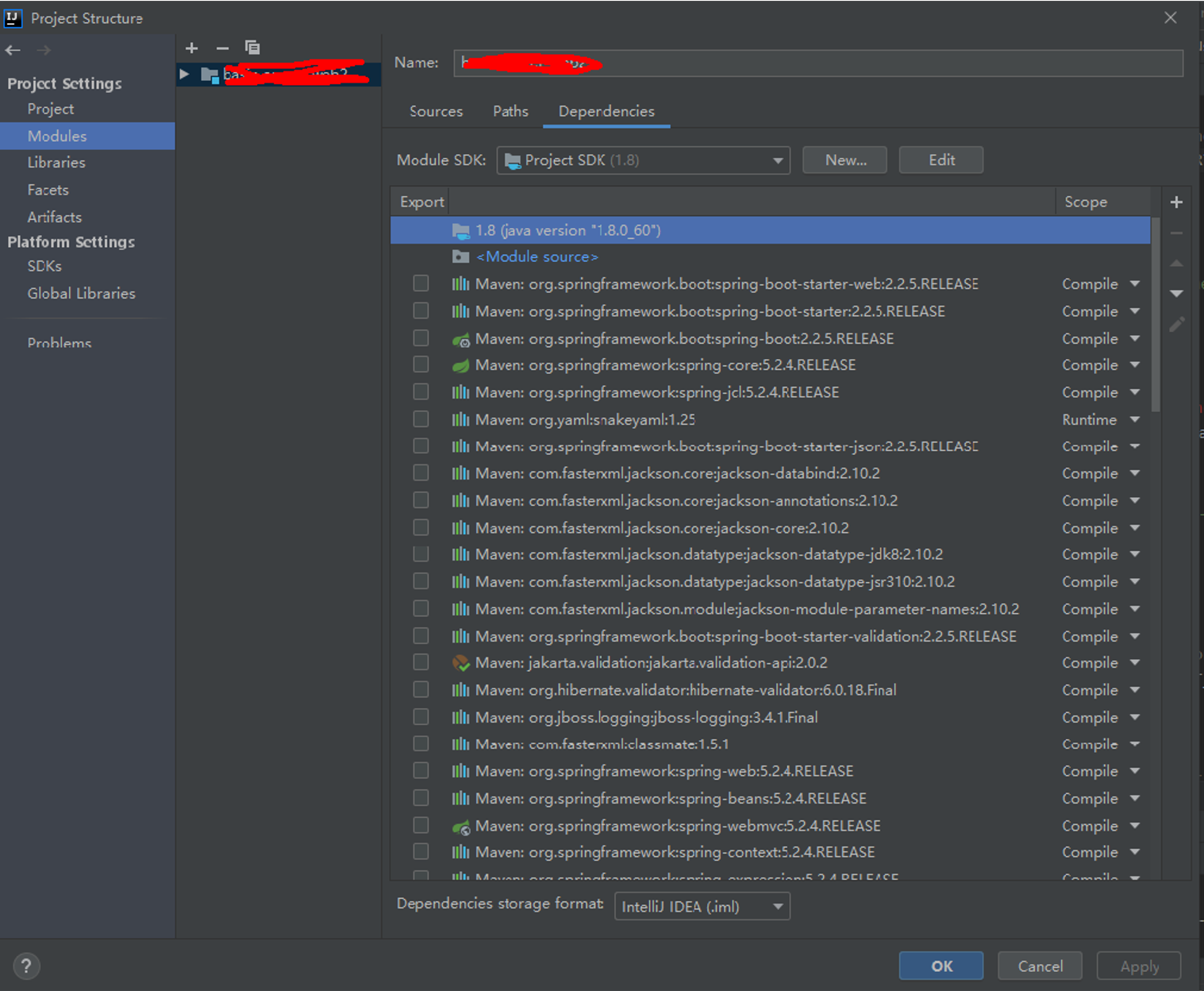This screenshot has height=991, width=1204.
Task: Add a dependency with the plus icon
Action: (x=1176, y=202)
